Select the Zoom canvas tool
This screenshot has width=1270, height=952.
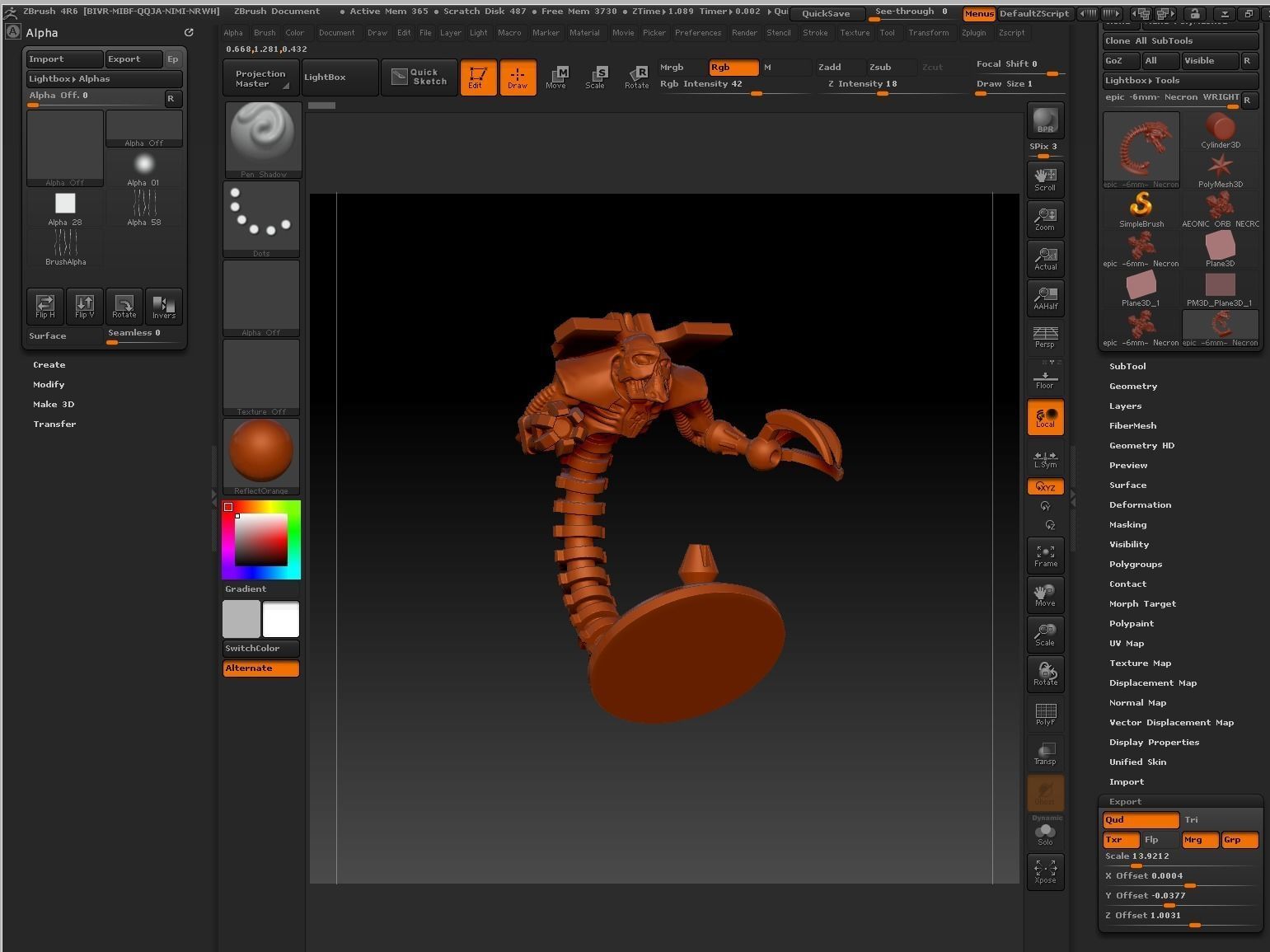point(1045,218)
